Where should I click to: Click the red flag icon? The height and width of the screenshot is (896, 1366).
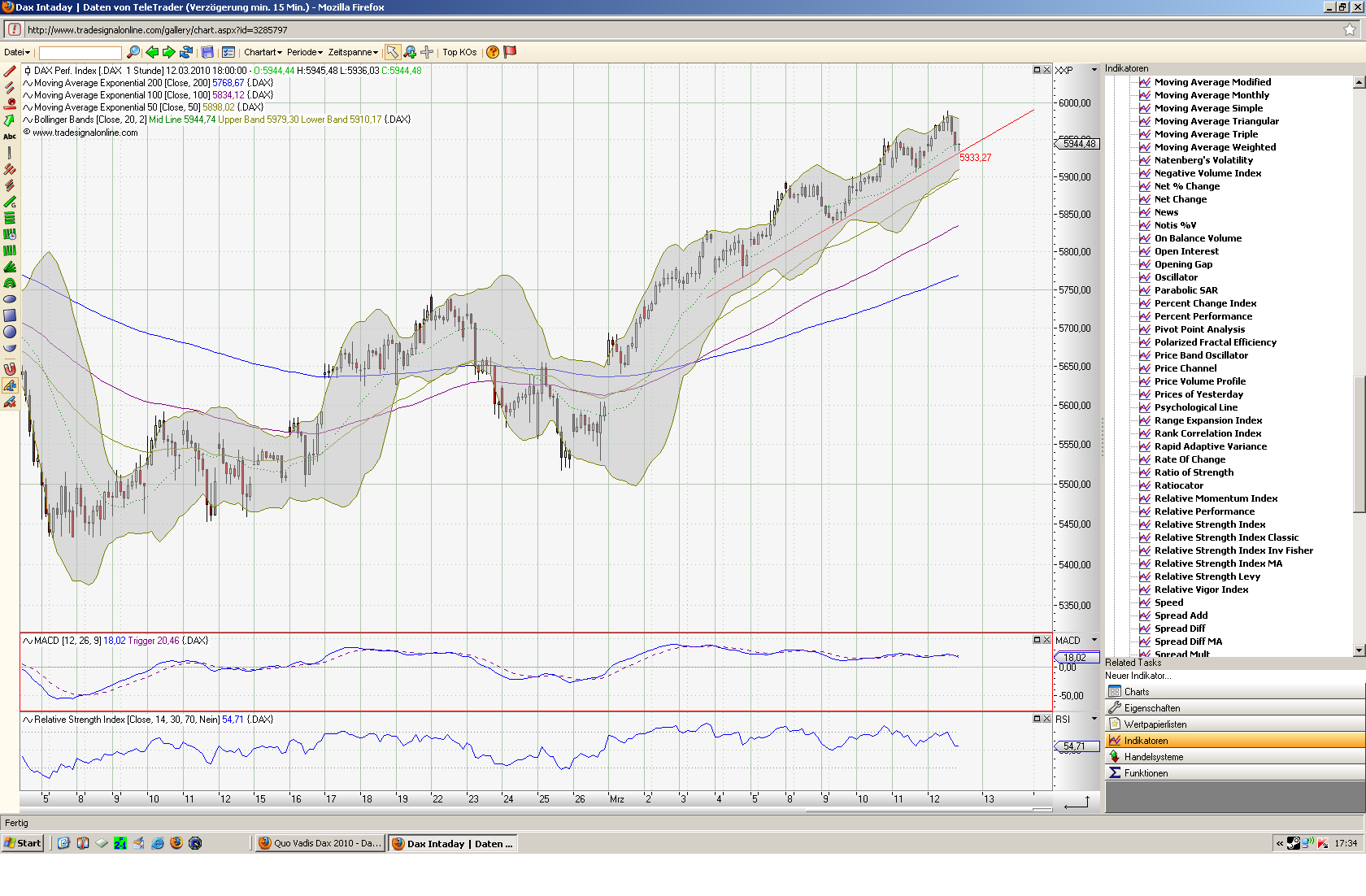tap(511, 52)
